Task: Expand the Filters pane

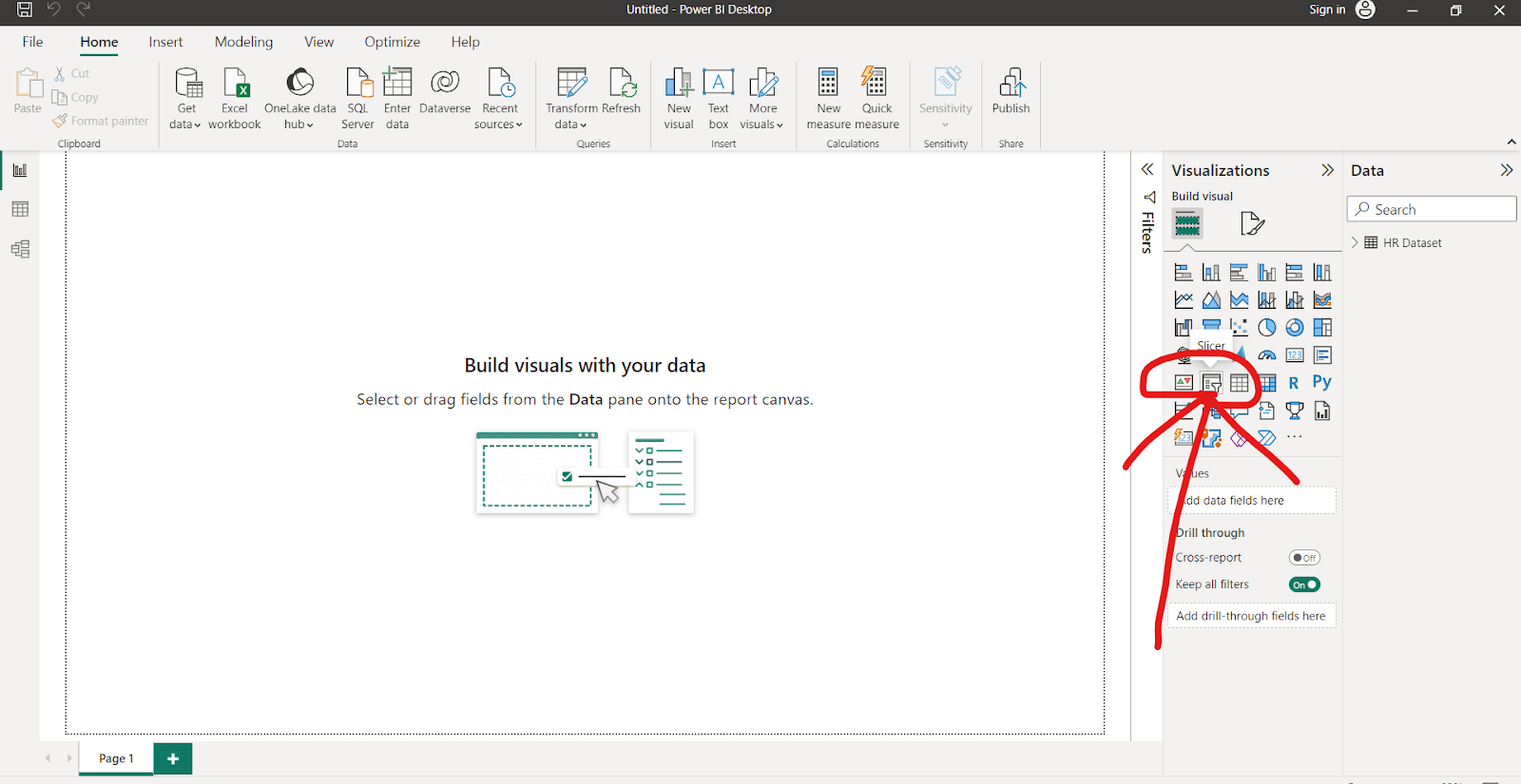Action: [x=1147, y=169]
